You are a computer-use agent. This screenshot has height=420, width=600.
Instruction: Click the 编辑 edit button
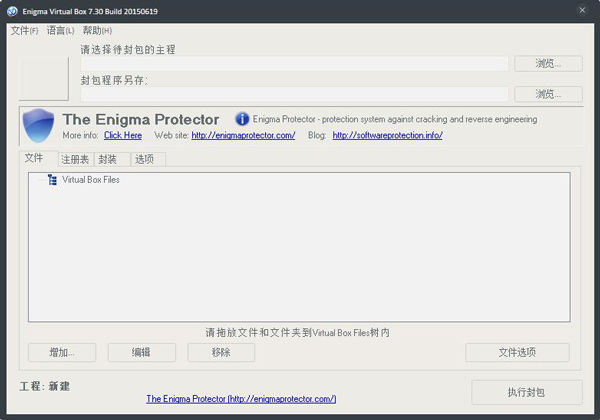click(142, 352)
